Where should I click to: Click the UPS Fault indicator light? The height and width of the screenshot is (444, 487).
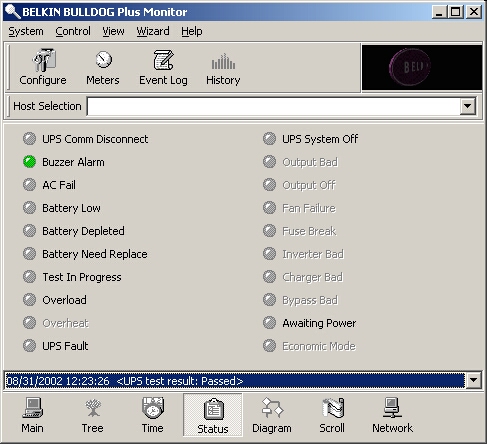click(29, 346)
